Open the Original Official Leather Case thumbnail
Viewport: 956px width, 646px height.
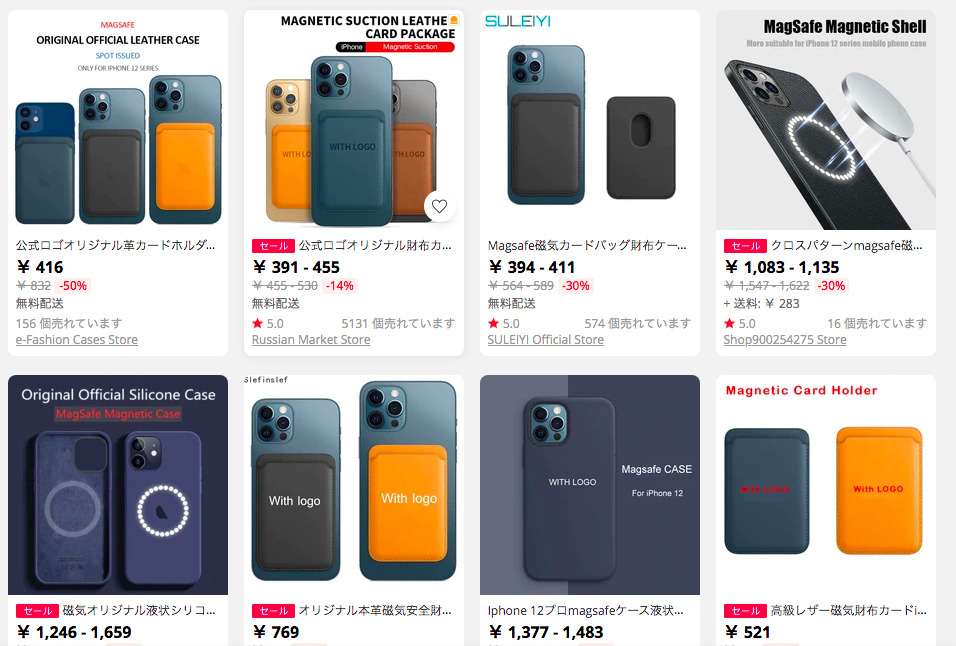coord(118,120)
